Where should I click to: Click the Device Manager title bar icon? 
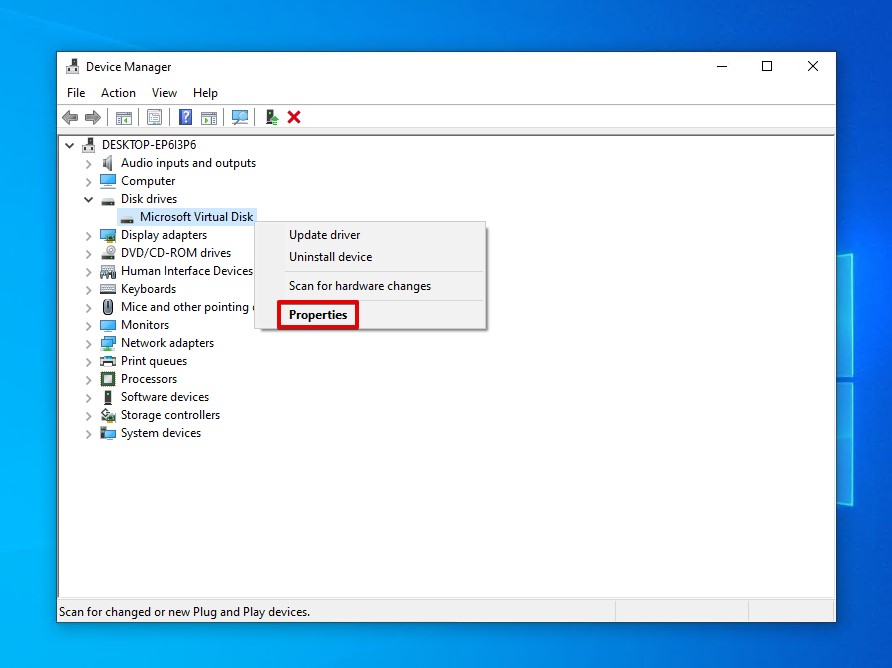tap(72, 67)
